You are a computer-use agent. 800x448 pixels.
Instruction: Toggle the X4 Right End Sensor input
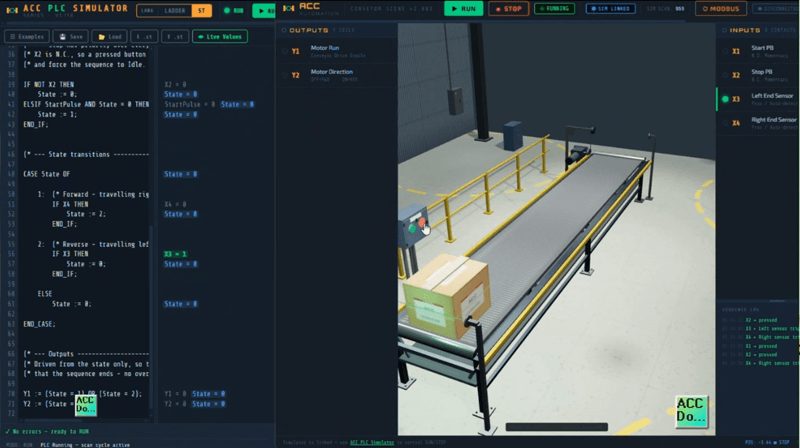click(x=726, y=123)
